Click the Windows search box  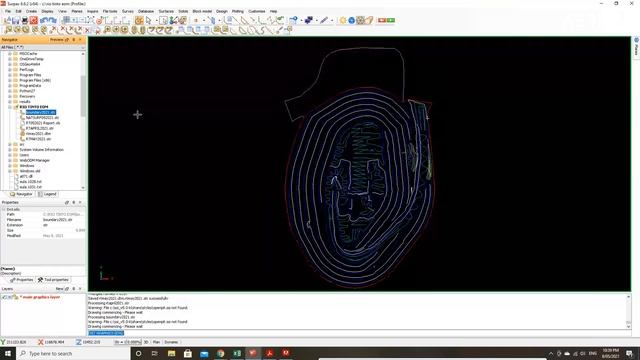[73, 353]
